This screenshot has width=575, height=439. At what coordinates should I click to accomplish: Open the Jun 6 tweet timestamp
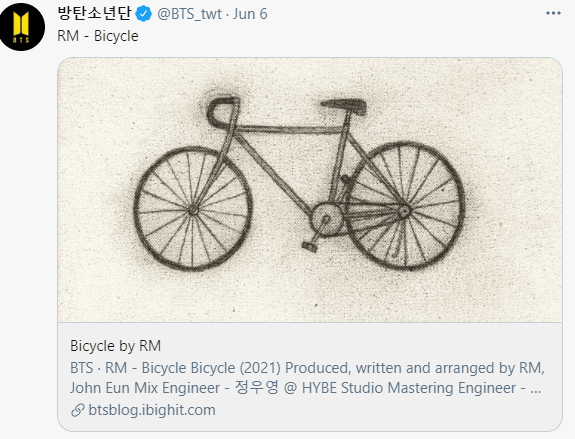(250, 14)
